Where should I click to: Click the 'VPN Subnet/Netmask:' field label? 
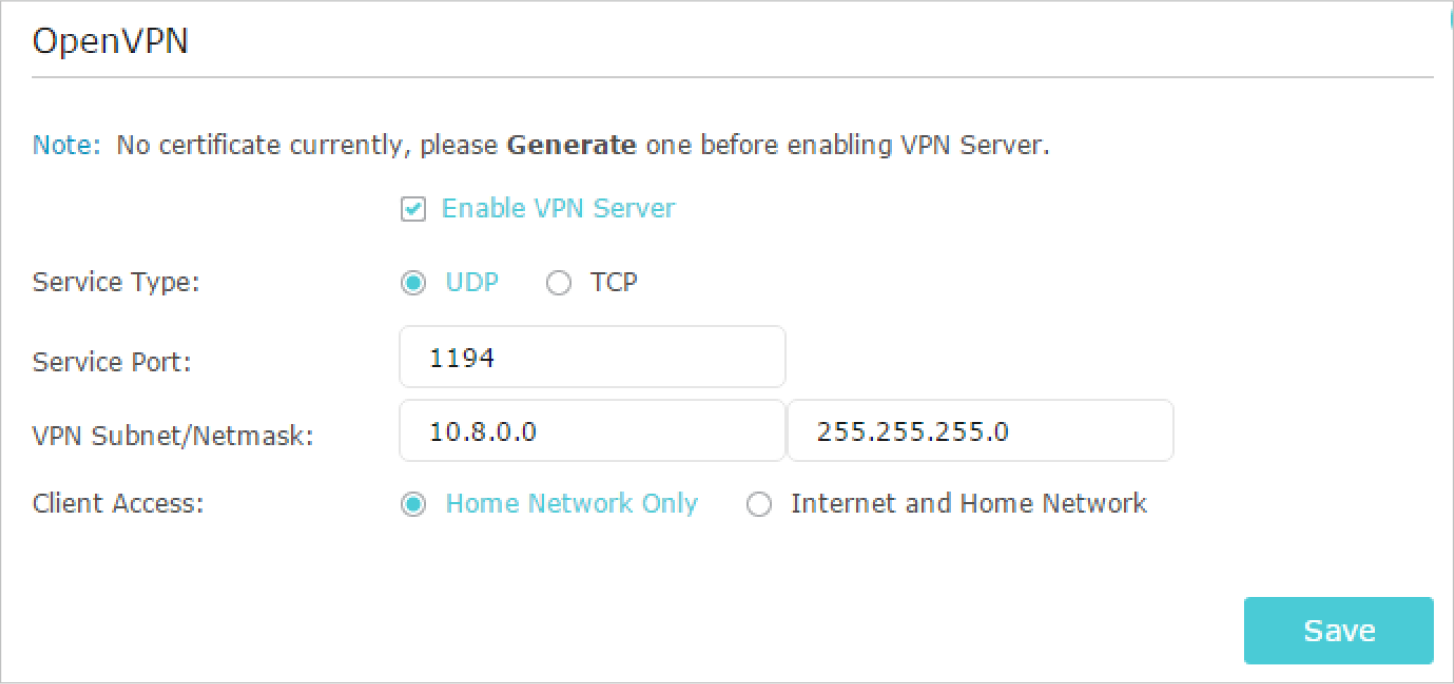173,435
